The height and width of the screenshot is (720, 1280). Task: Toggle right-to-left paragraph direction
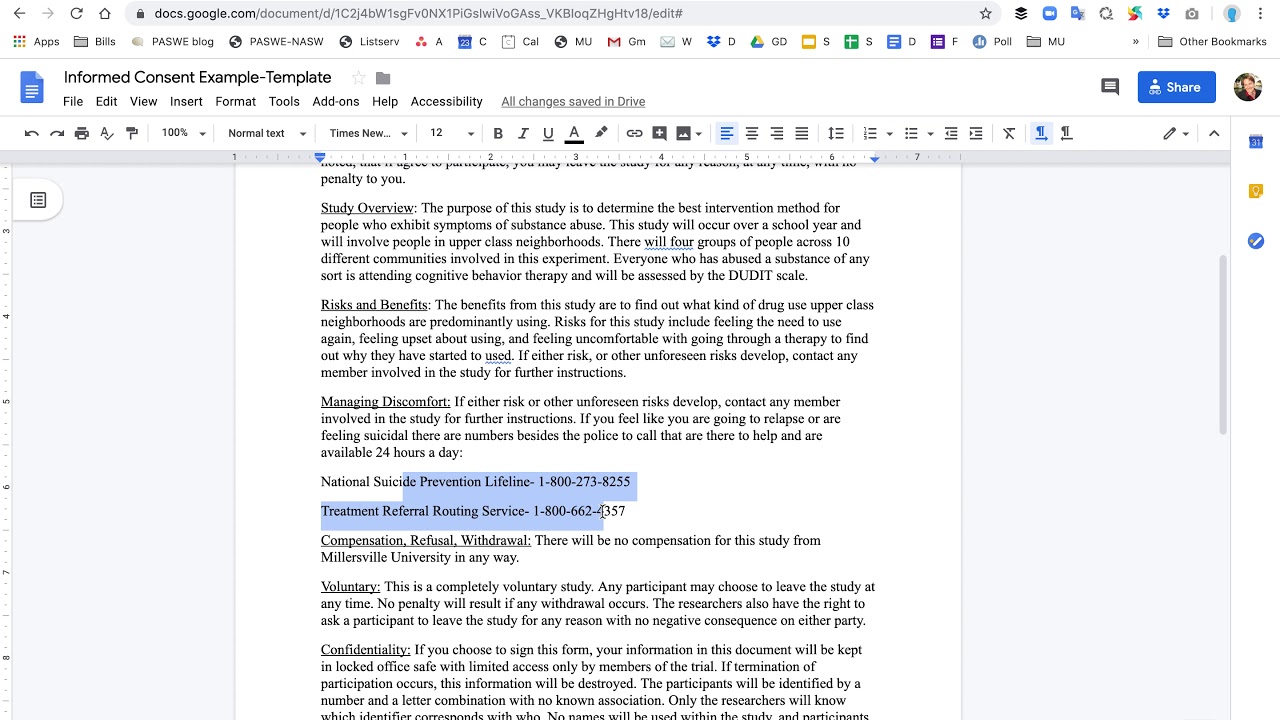point(1066,133)
